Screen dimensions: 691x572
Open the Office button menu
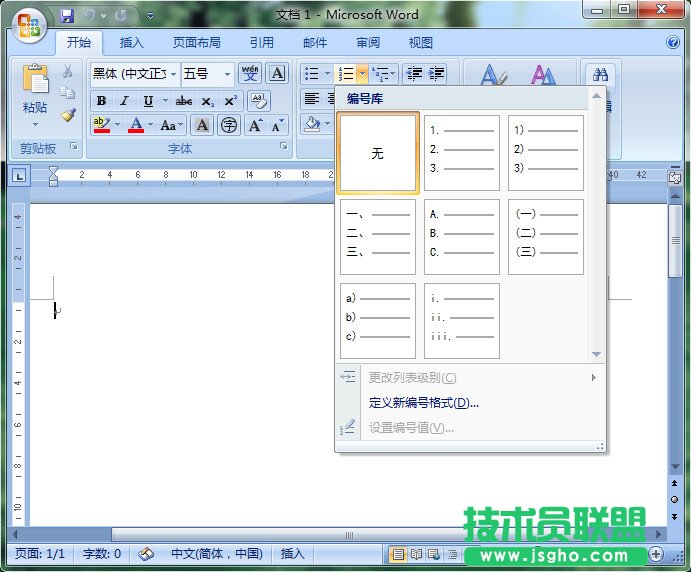[29, 26]
